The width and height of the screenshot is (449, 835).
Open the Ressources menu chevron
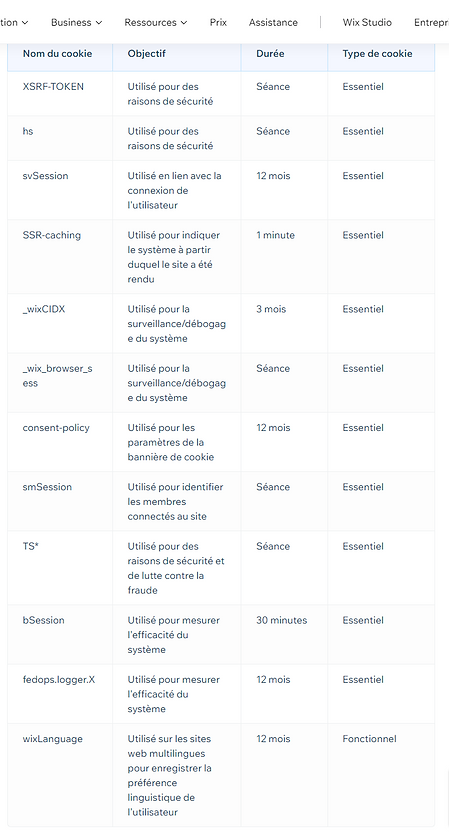click(184, 23)
